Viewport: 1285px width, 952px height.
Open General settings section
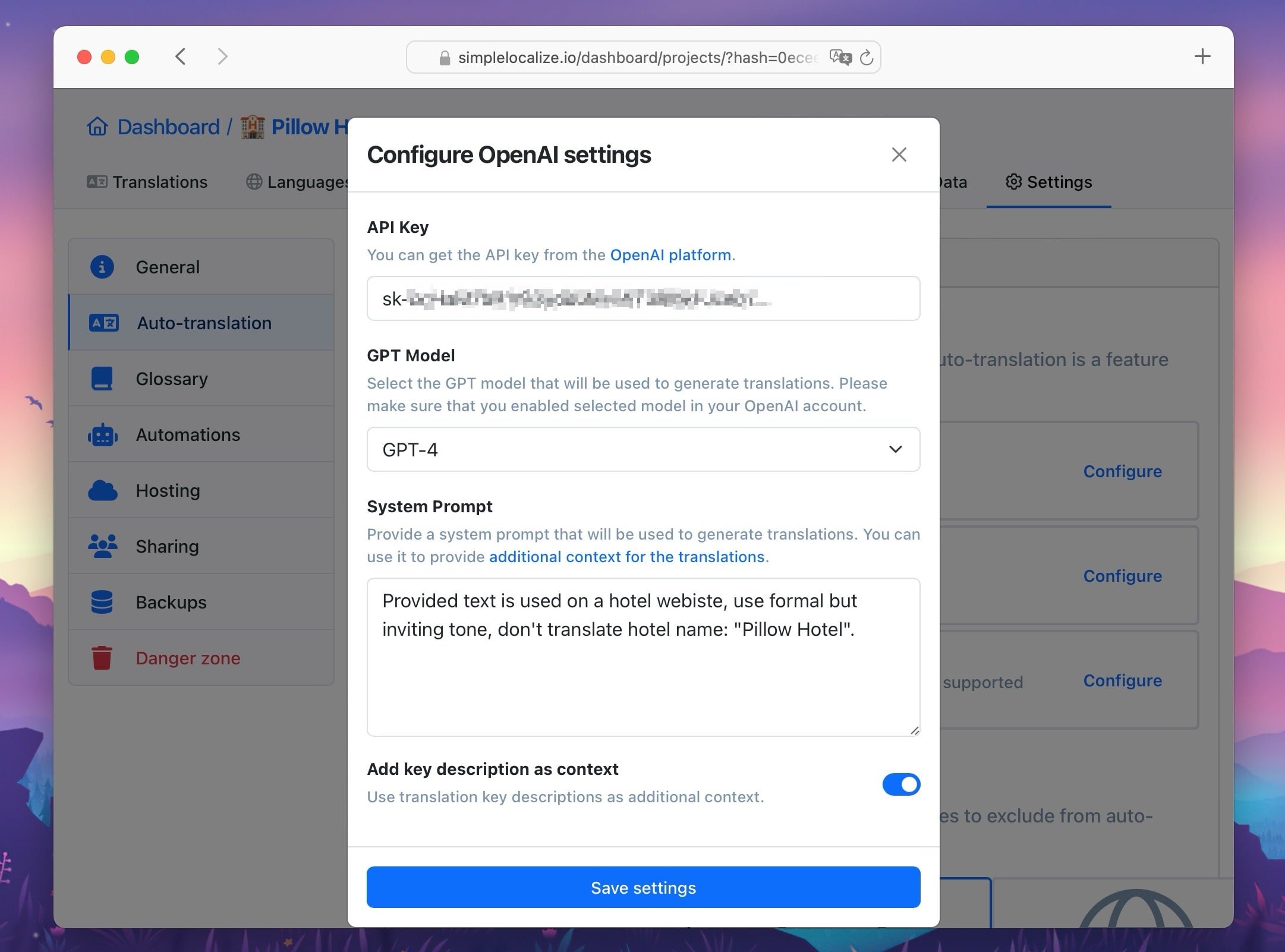tap(201, 267)
